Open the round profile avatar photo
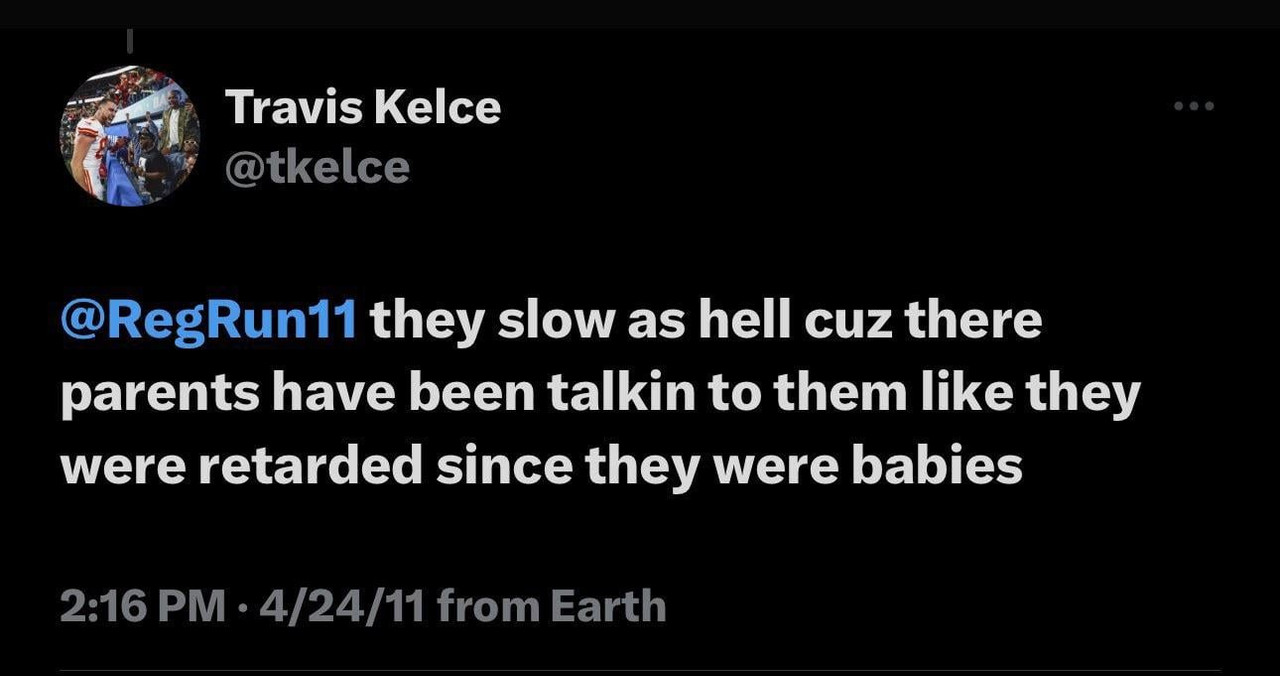The width and height of the screenshot is (1280, 676). tap(130, 136)
